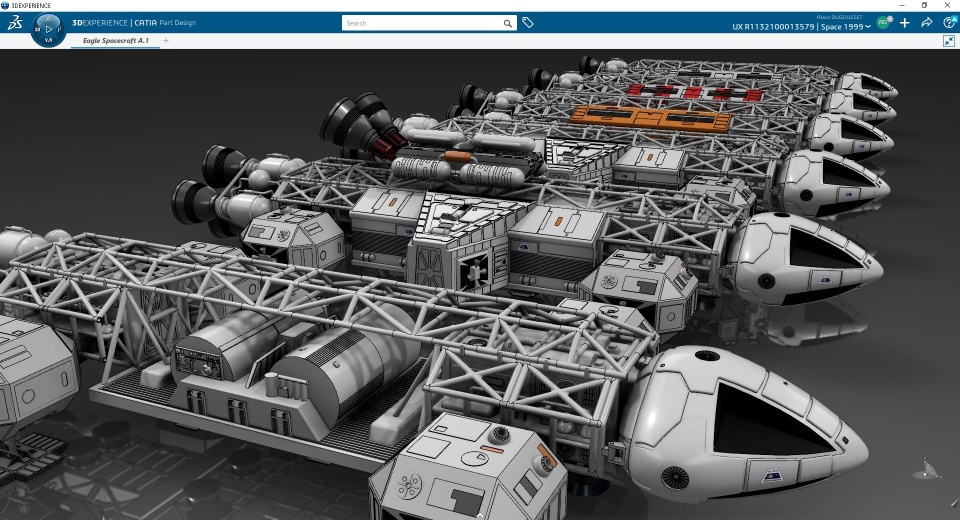
Task: Click the view orientation robot in corner
Action: point(926,469)
